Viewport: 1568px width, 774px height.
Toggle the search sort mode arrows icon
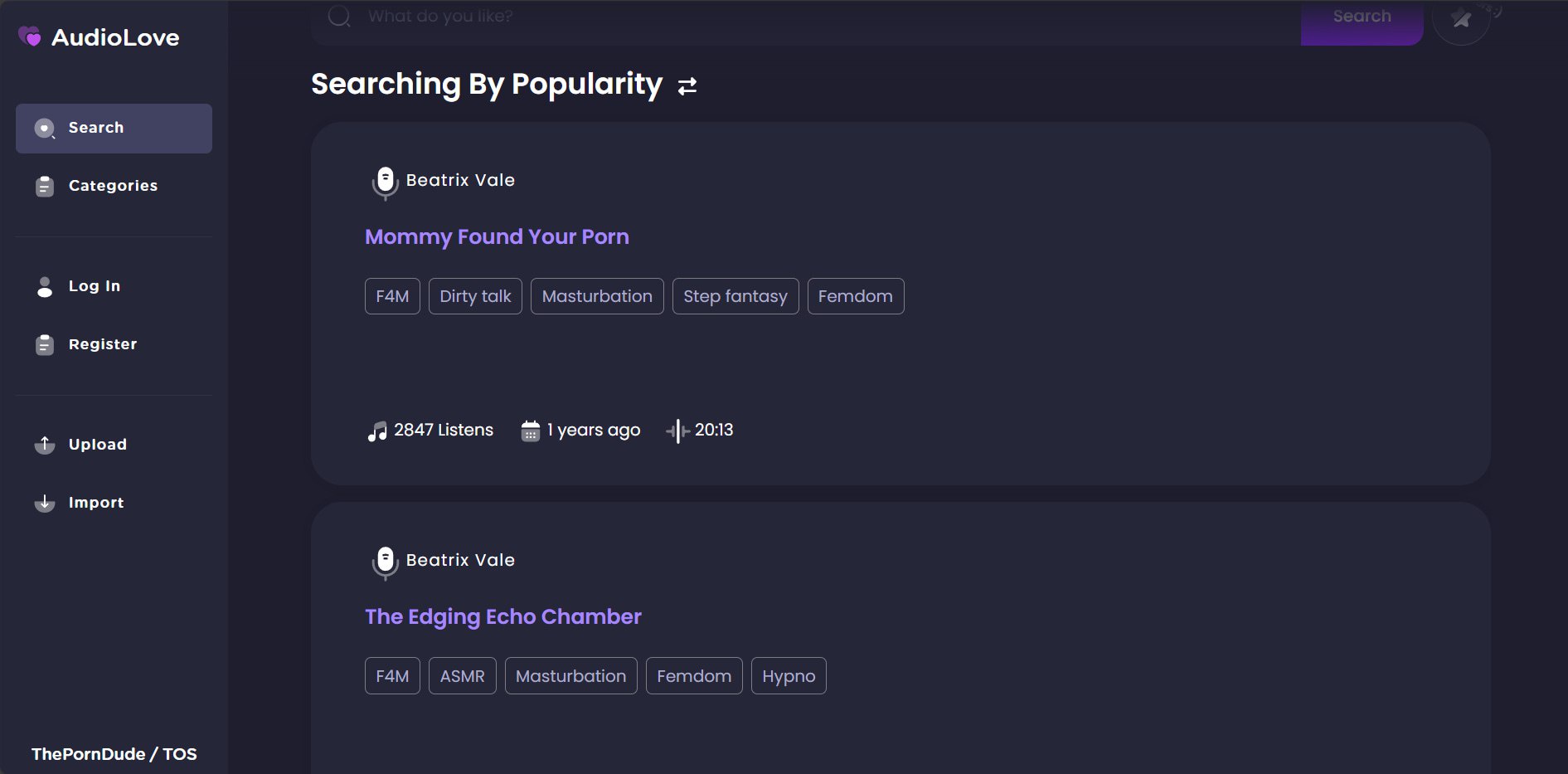[x=687, y=85]
